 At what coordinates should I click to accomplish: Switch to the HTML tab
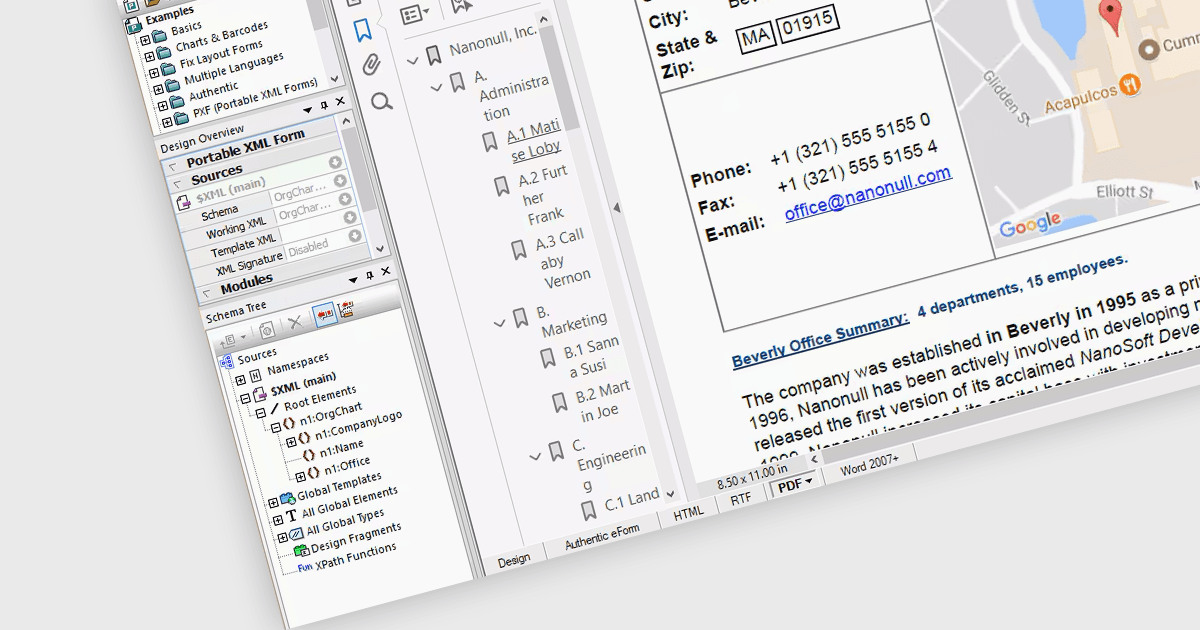click(689, 513)
